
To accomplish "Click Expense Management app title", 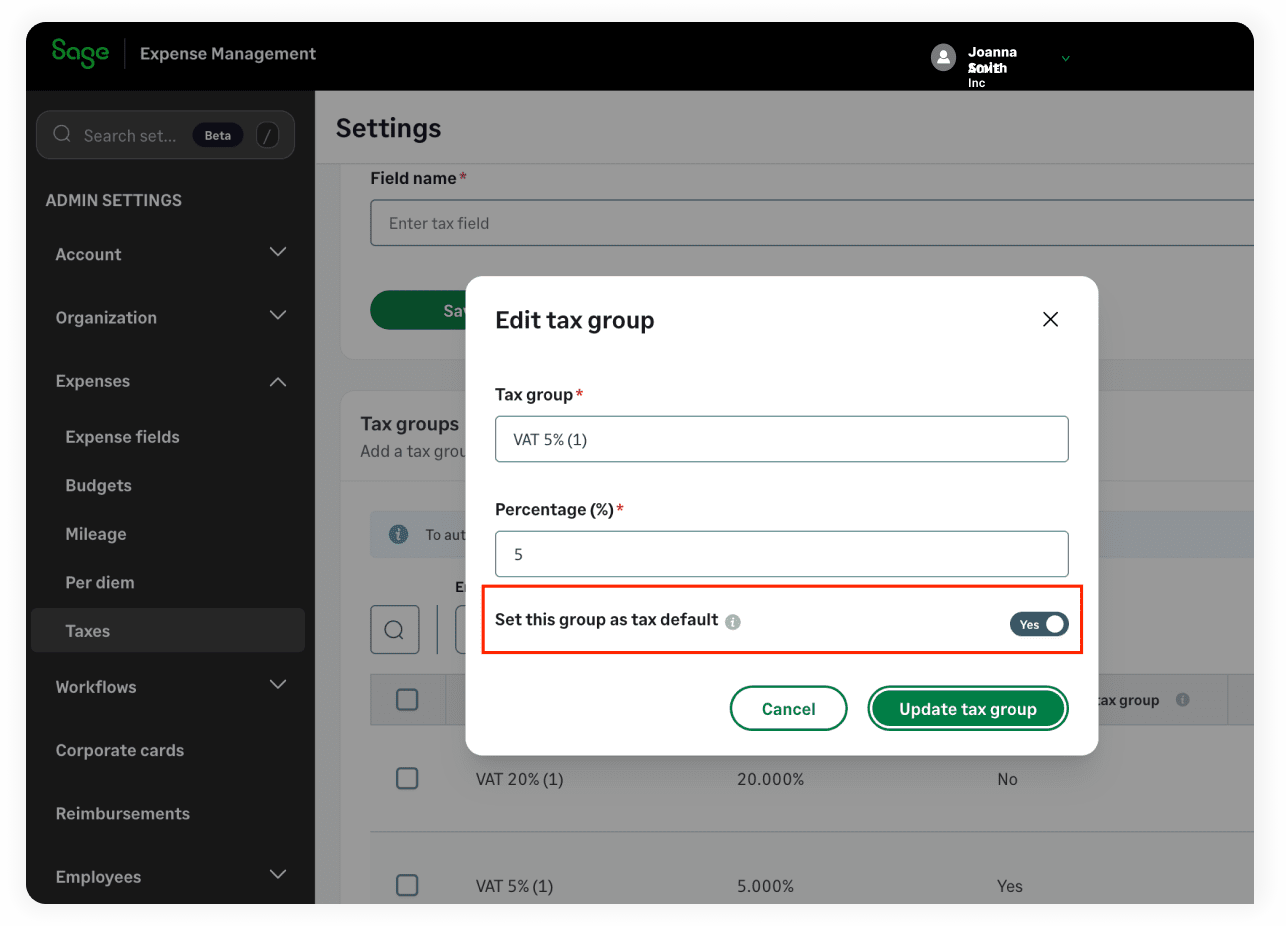I will pos(228,54).
